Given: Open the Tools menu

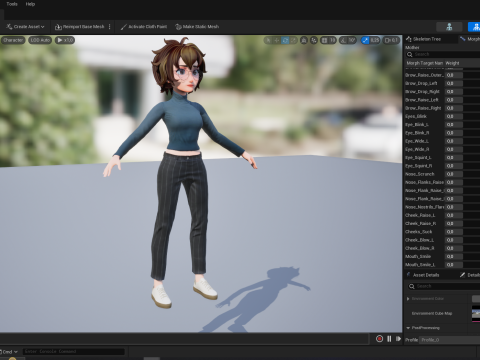Looking at the screenshot, I should click(12, 4).
